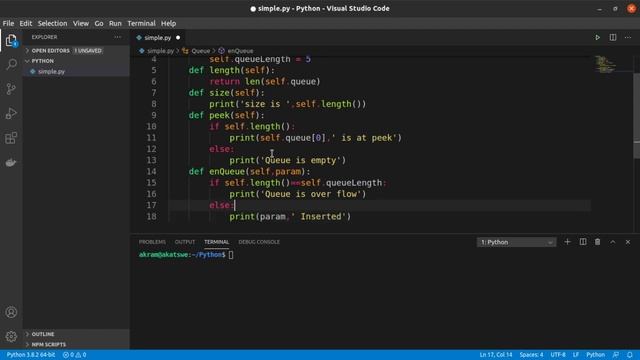Open the Extensions view
640x360 pixels.
click(x=11, y=138)
